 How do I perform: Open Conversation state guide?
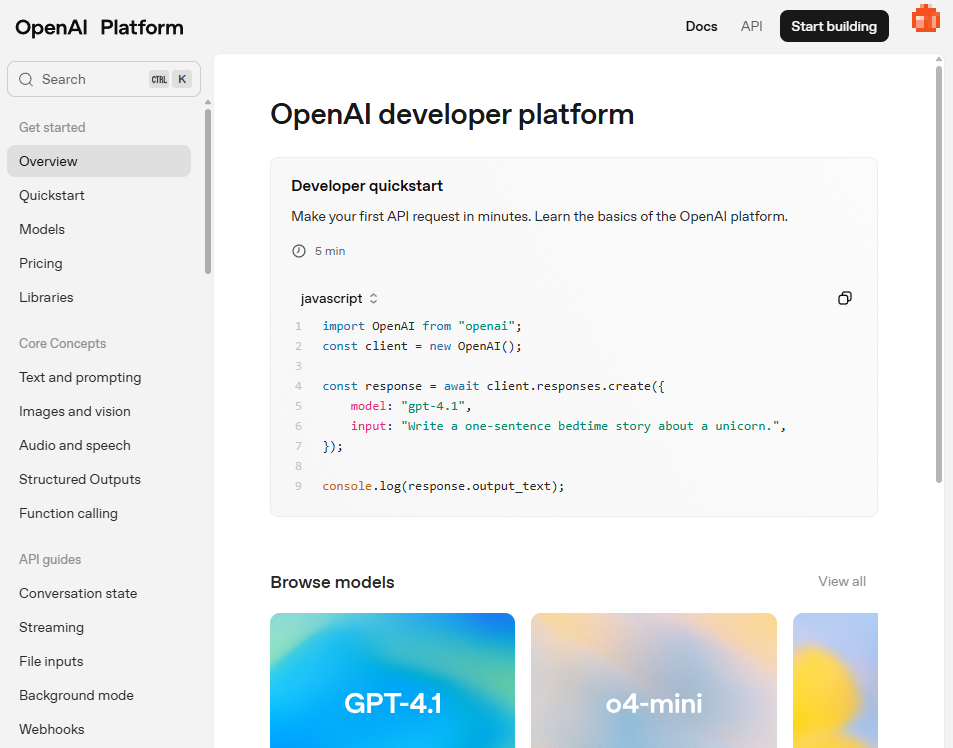pyautogui.click(x=78, y=593)
